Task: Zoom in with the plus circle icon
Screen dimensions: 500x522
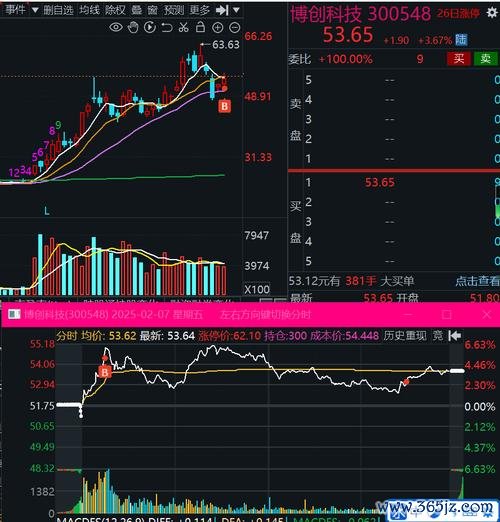Action: tap(217, 27)
